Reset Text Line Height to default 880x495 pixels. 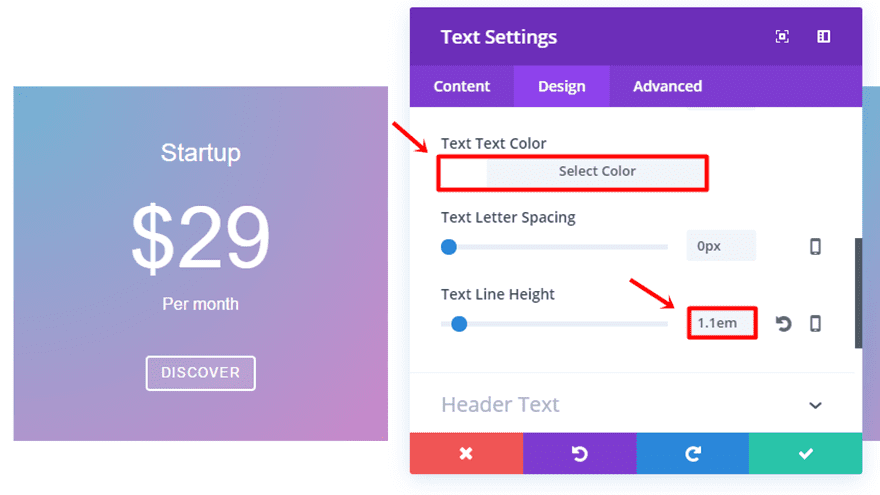click(784, 324)
